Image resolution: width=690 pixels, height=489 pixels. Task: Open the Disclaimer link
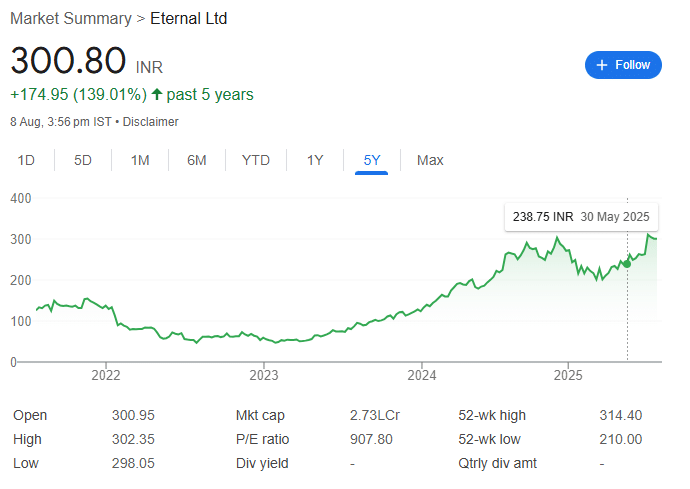pyautogui.click(x=150, y=121)
